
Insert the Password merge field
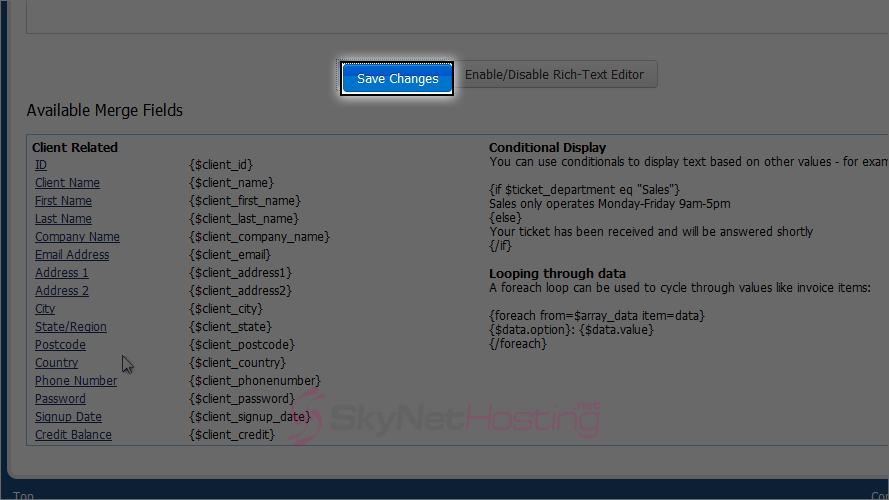click(60, 399)
